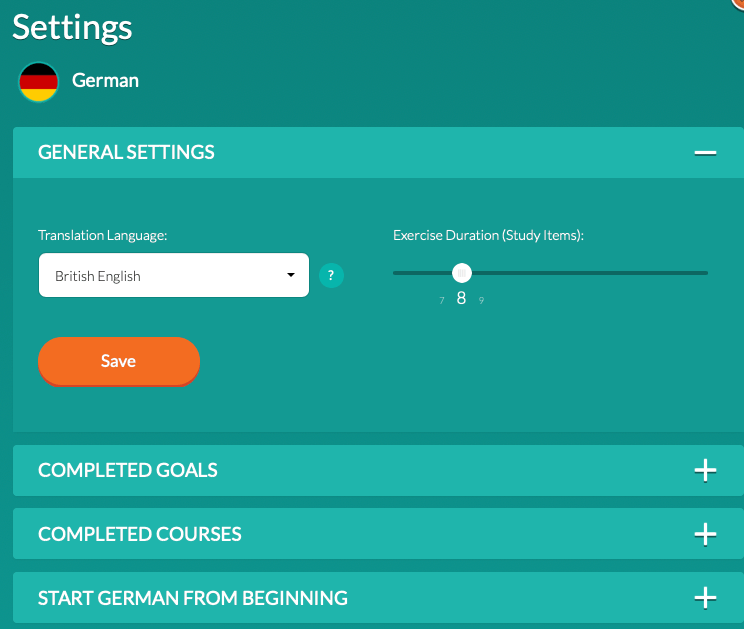Click the Settings page heading
This screenshot has width=744, height=629.
click(x=72, y=27)
